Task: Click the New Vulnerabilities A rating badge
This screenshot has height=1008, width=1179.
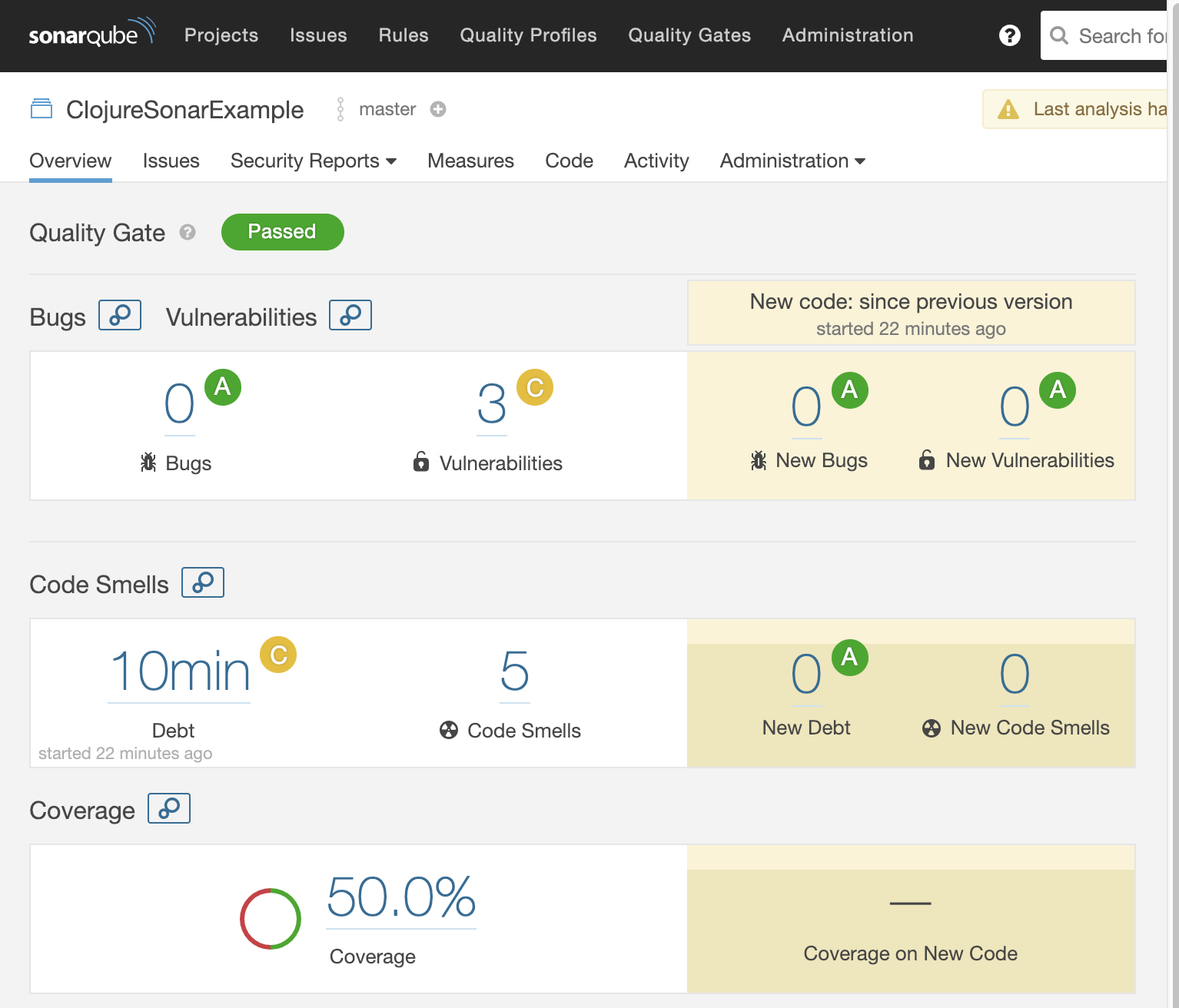Action: (x=1058, y=390)
